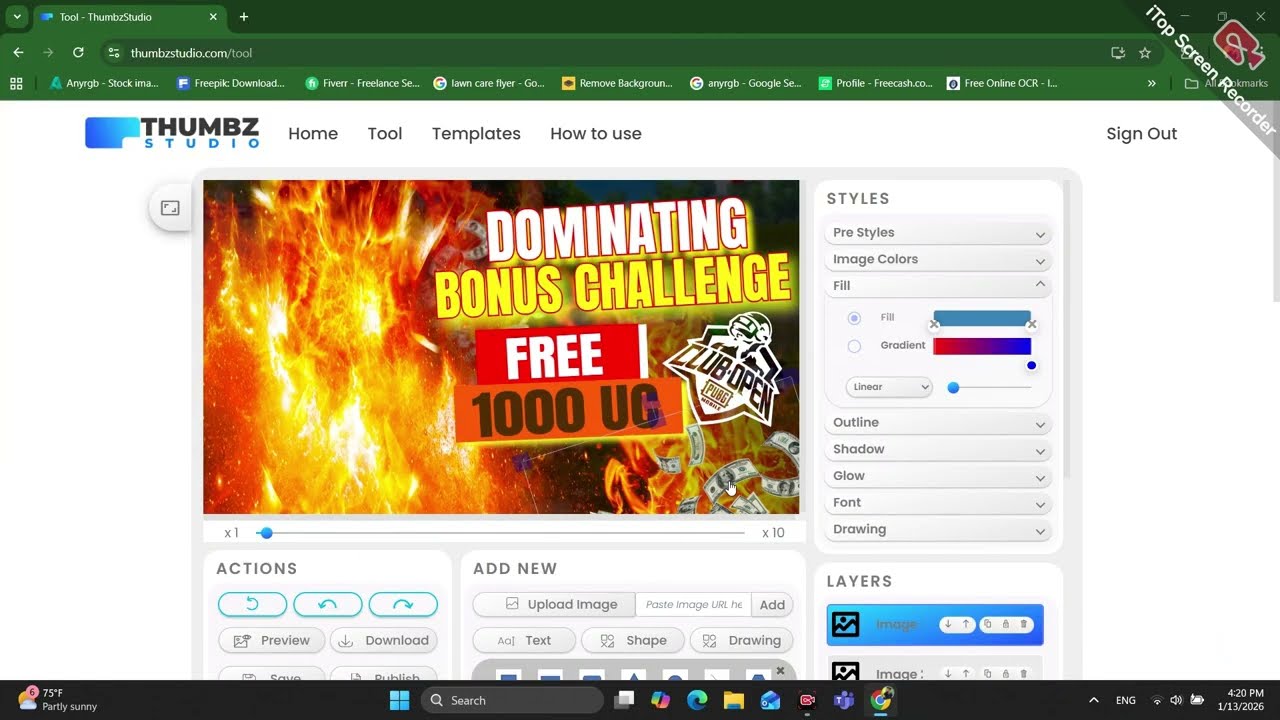Click the thumbnail canvas preview
Viewport: 1280px width, 720px height.
[501, 347]
